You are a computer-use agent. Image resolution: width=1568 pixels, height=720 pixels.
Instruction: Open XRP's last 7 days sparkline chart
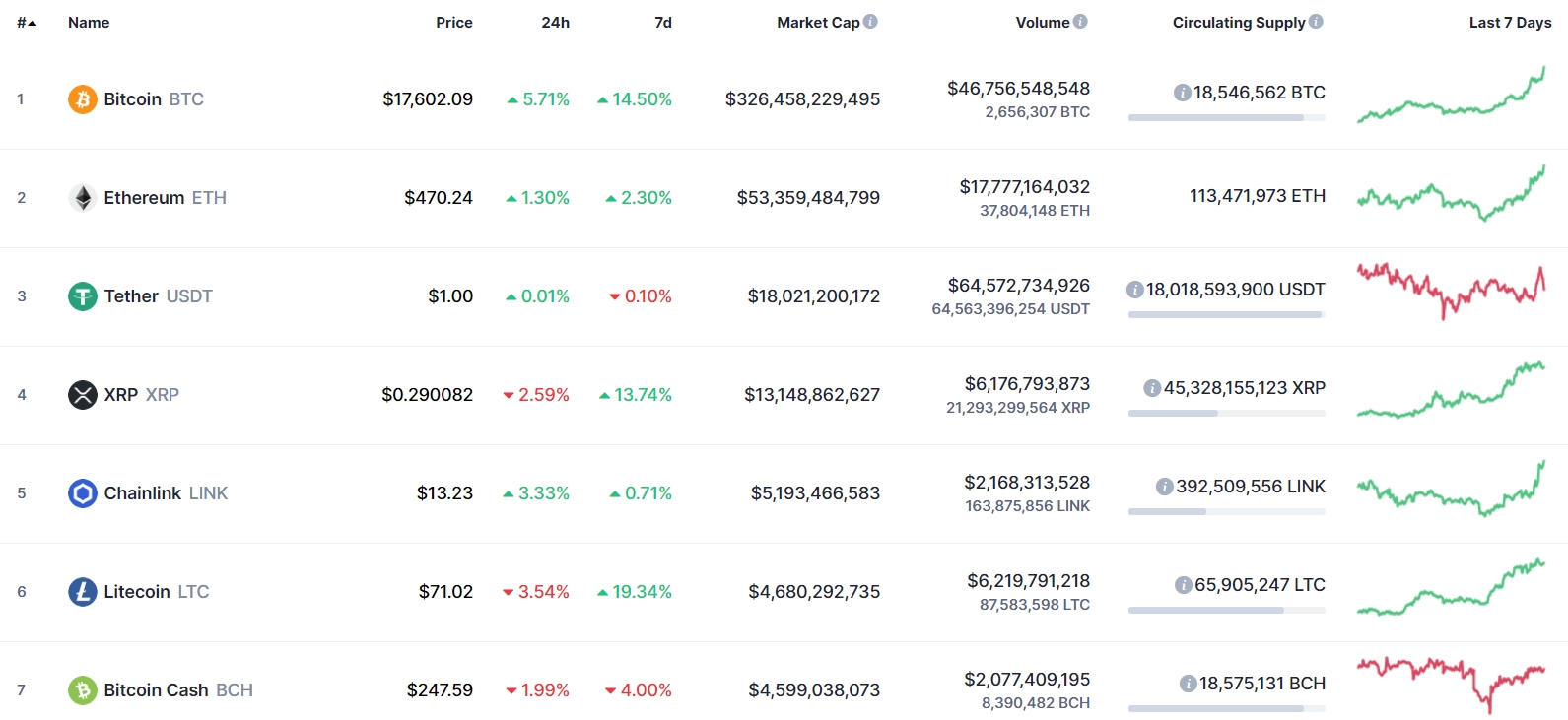pos(1451,390)
